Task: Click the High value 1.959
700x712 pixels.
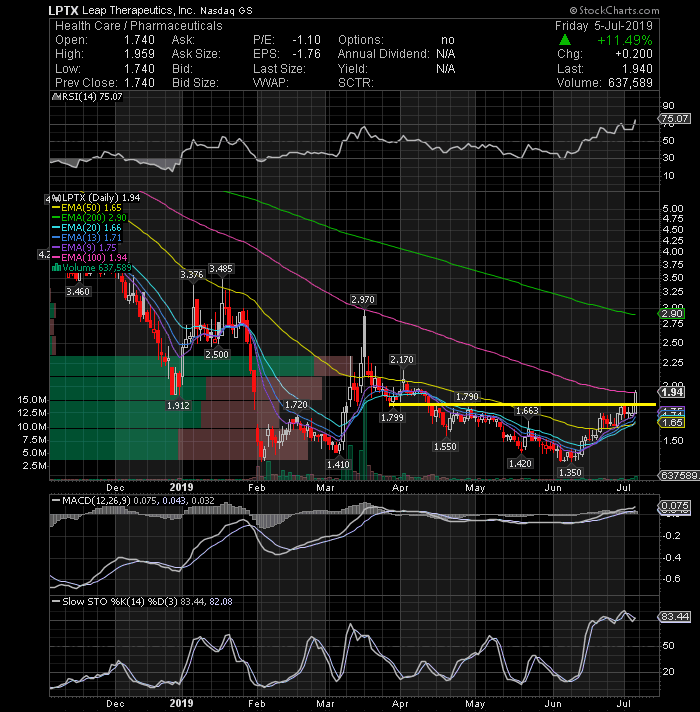Action: [139, 54]
